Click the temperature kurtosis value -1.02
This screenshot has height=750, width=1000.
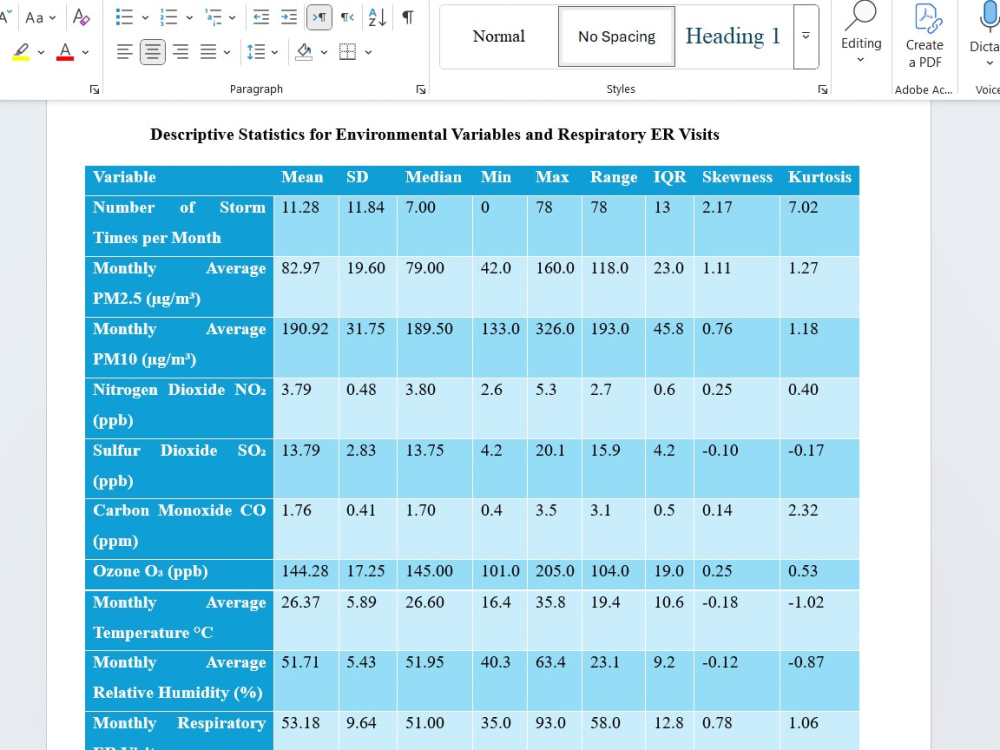[806, 602]
